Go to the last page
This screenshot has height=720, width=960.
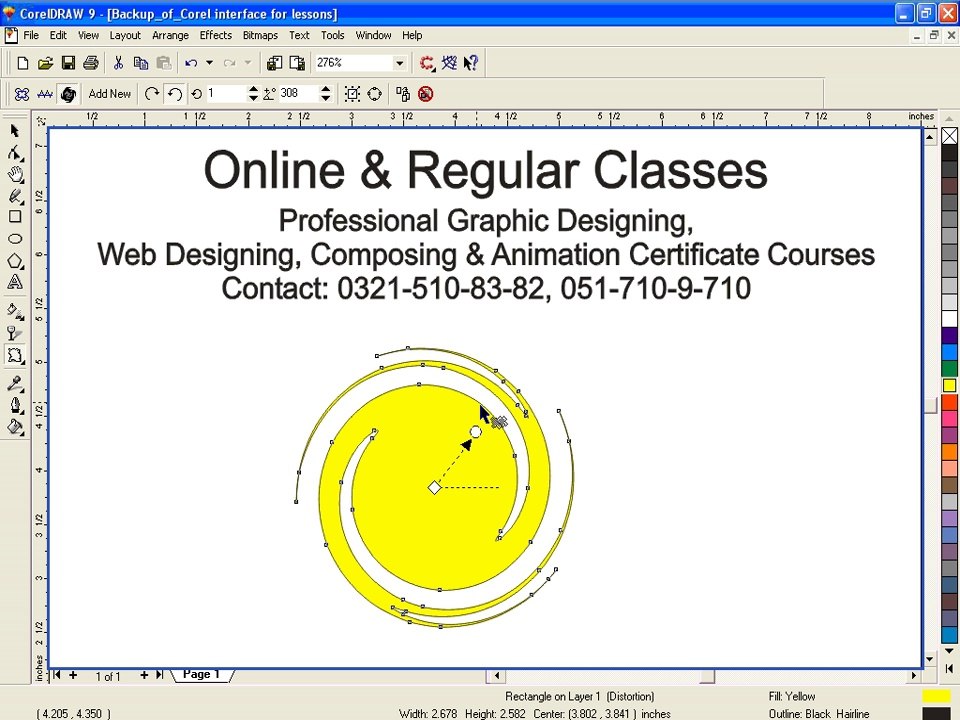pyautogui.click(x=159, y=675)
